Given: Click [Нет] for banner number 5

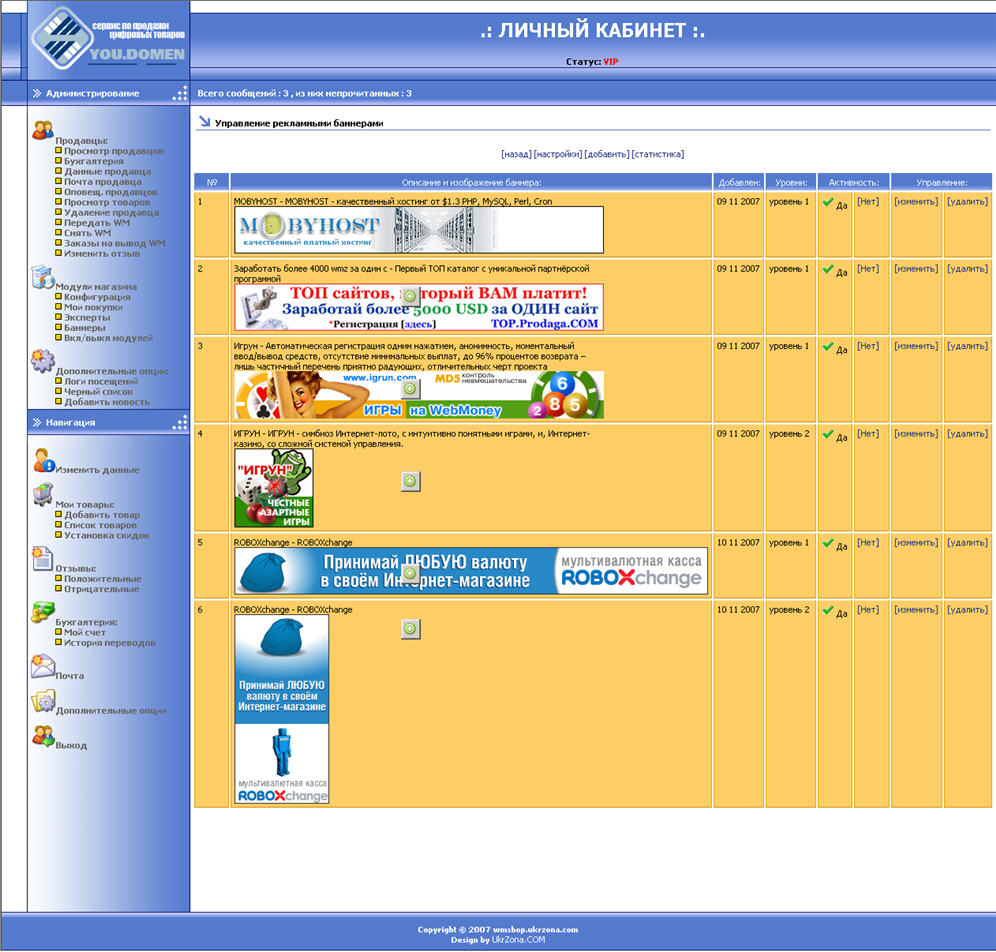Looking at the screenshot, I should tap(868, 542).
